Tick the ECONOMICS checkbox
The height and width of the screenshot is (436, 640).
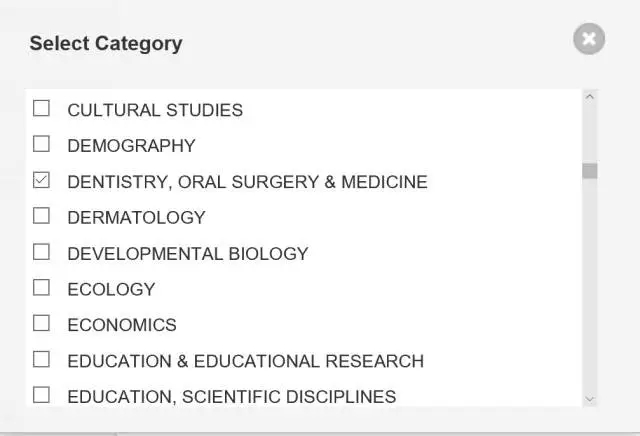pyautogui.click(x=41, y=323)
